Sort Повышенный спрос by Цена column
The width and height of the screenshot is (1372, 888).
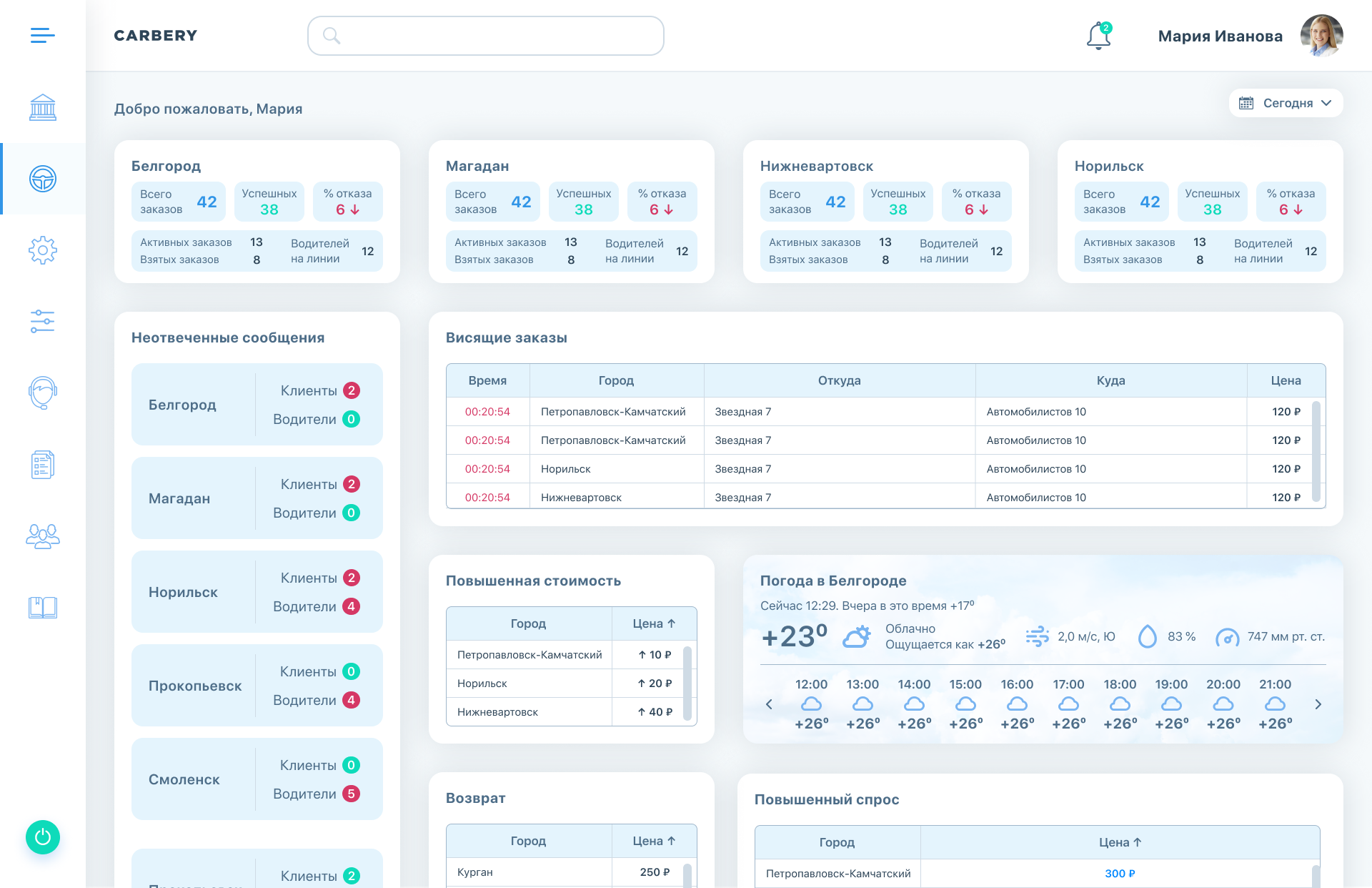tap(1120, 842)
